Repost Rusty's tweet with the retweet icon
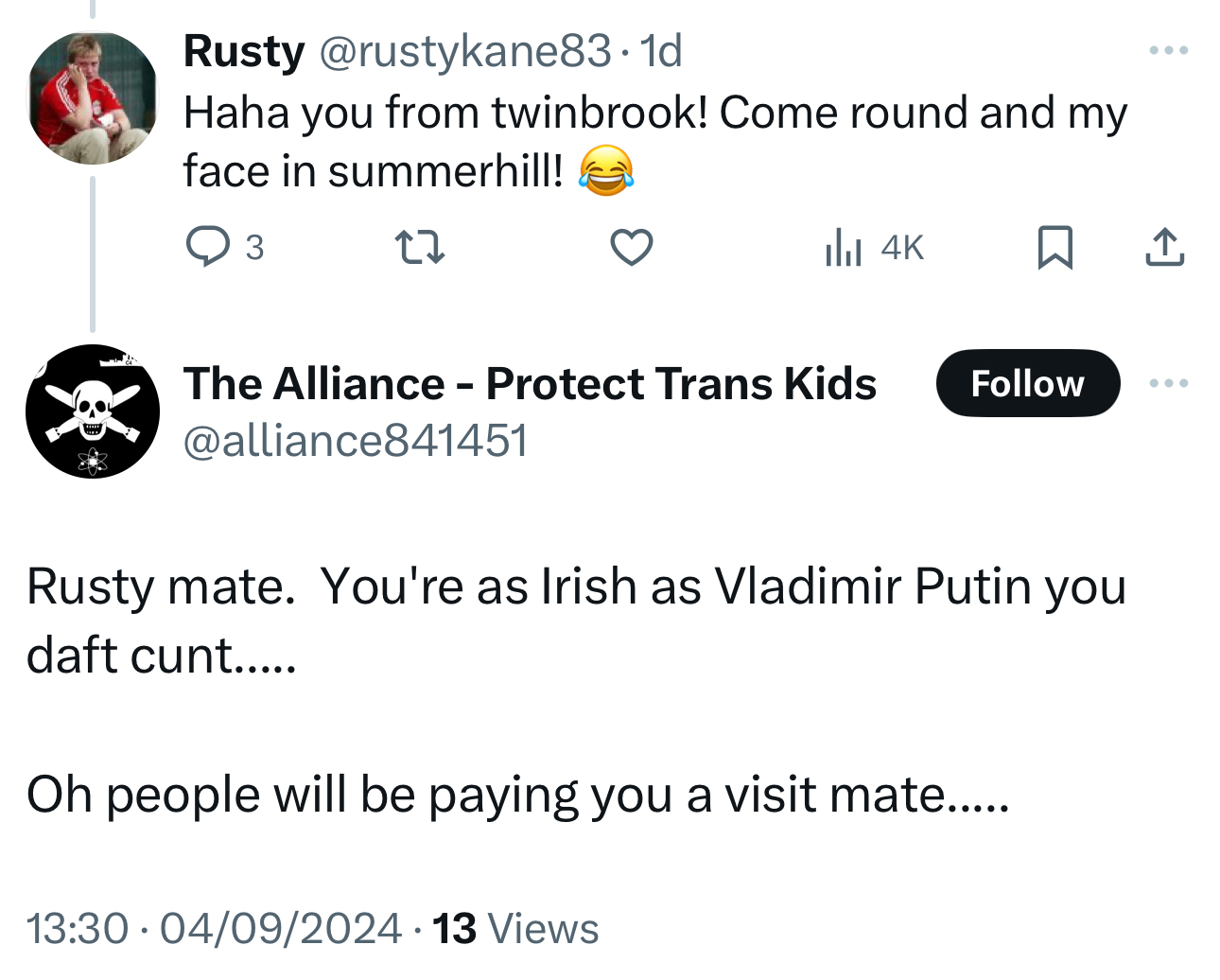Image resolution: width=1220 pixels, height=980 pixels. (419, 247)
